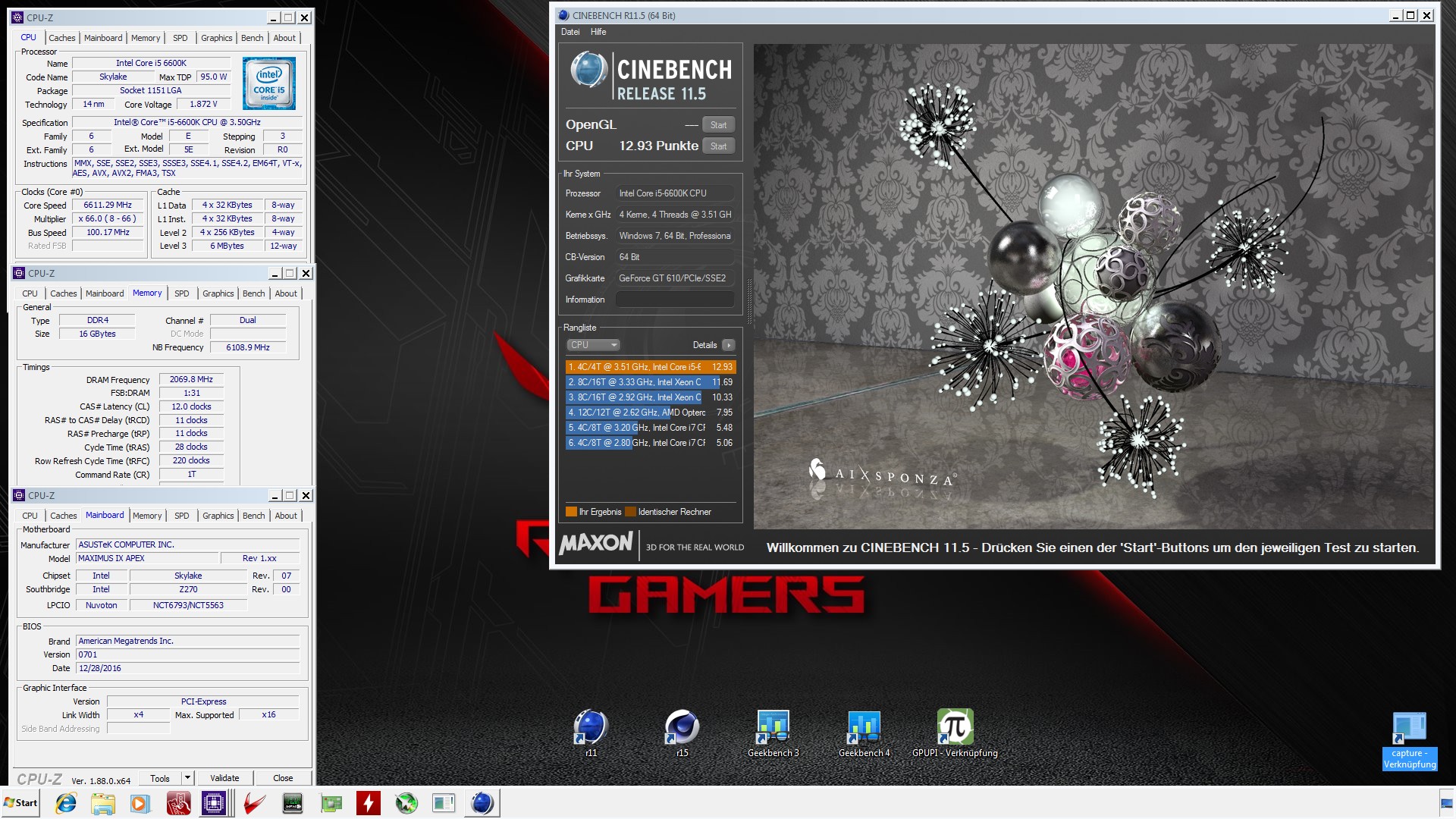Open the window-panel taskbar icon

coord(444,803)
